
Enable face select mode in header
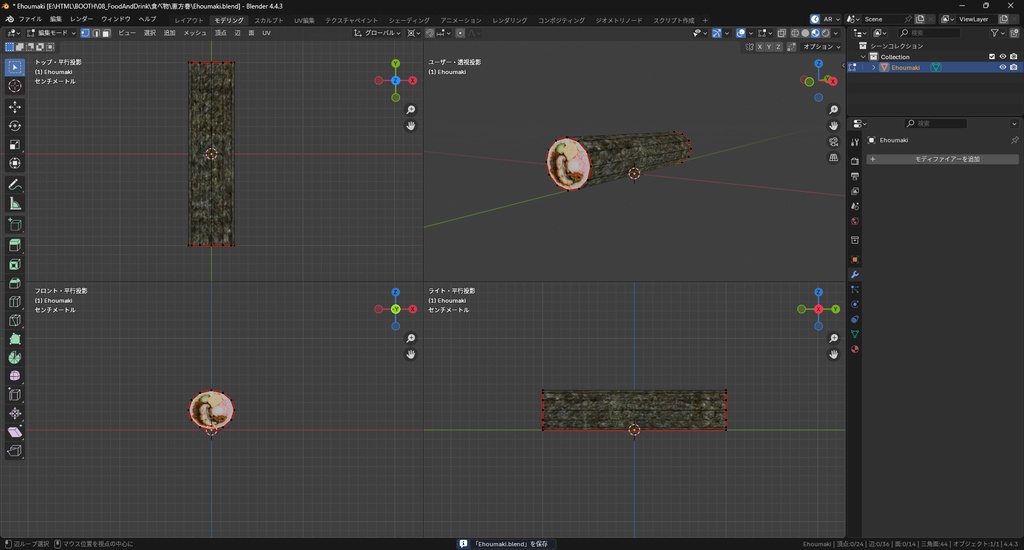pos(106,33)
